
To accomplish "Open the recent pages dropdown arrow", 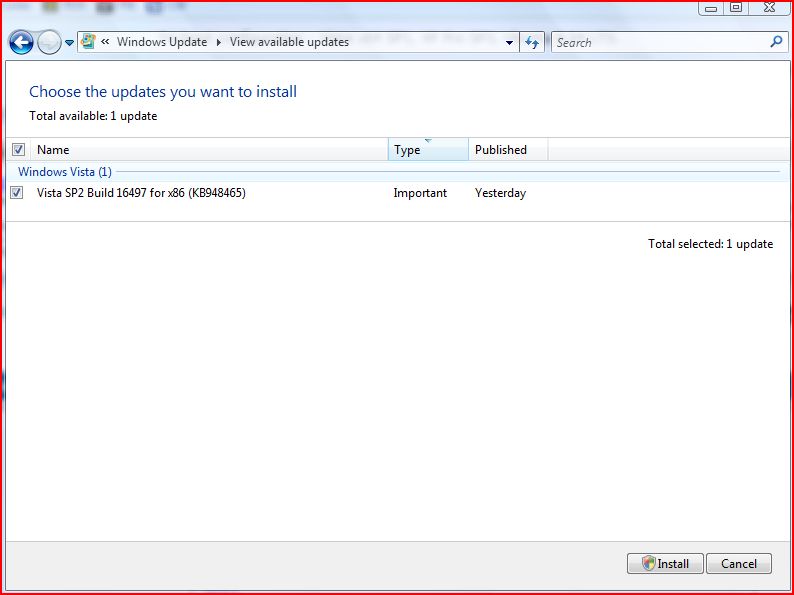I will [x=69, y=43].
